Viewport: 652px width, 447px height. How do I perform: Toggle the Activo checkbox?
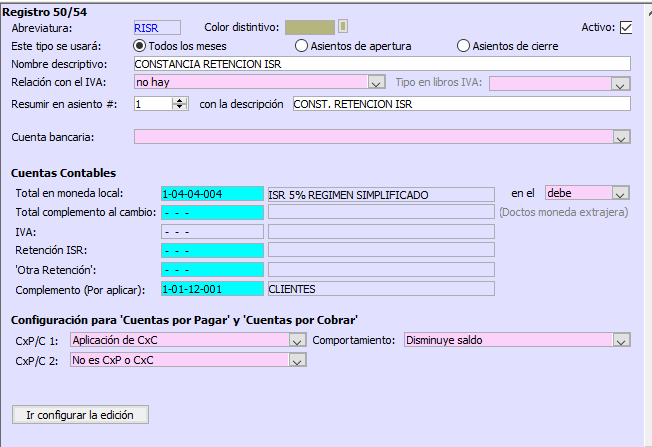(x=626, y=27)
